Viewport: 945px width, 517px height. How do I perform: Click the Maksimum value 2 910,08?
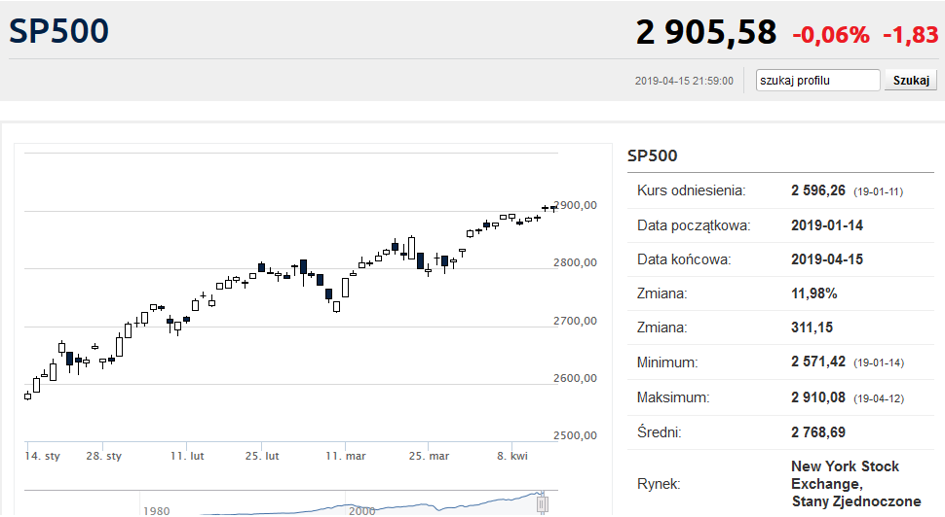(x=818, y=398)
